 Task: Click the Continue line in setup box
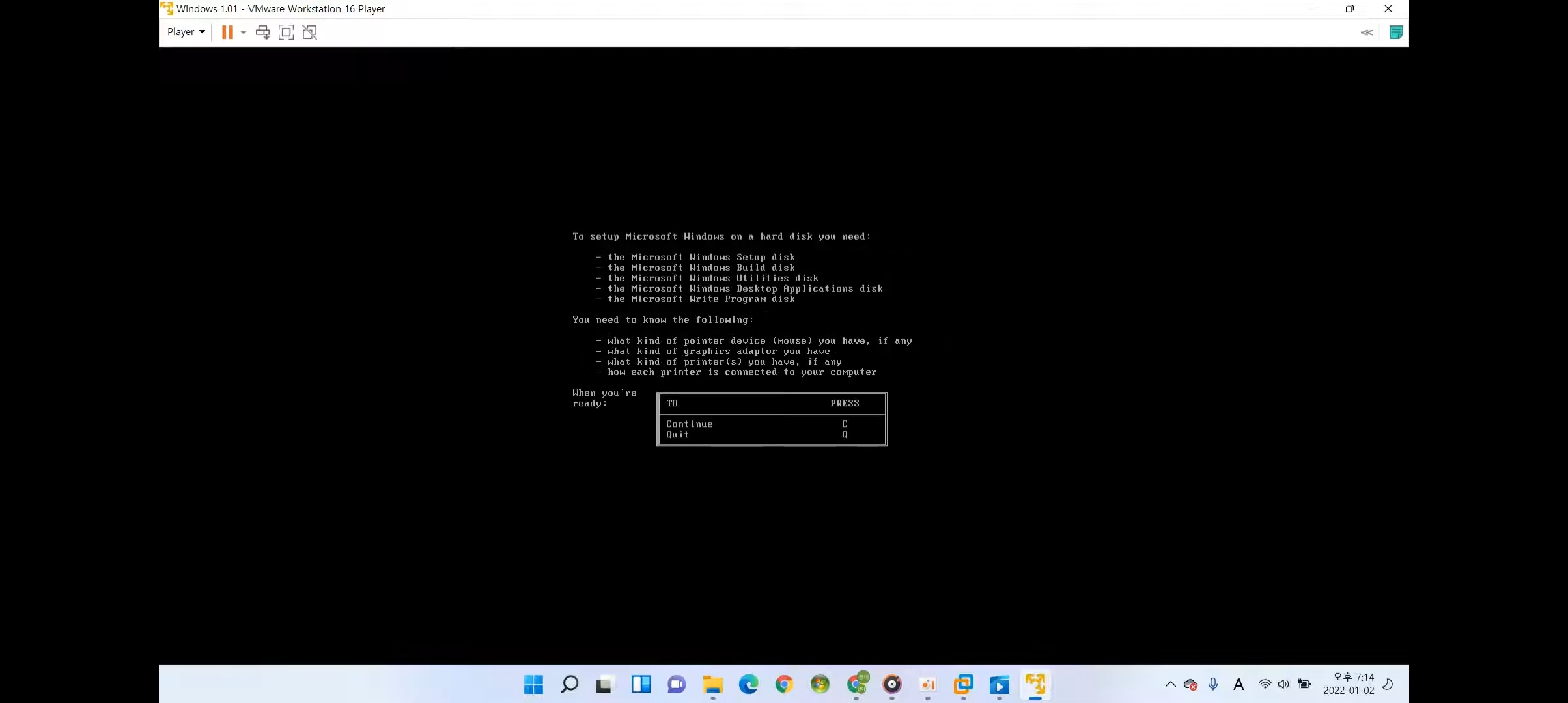[757, 424]
